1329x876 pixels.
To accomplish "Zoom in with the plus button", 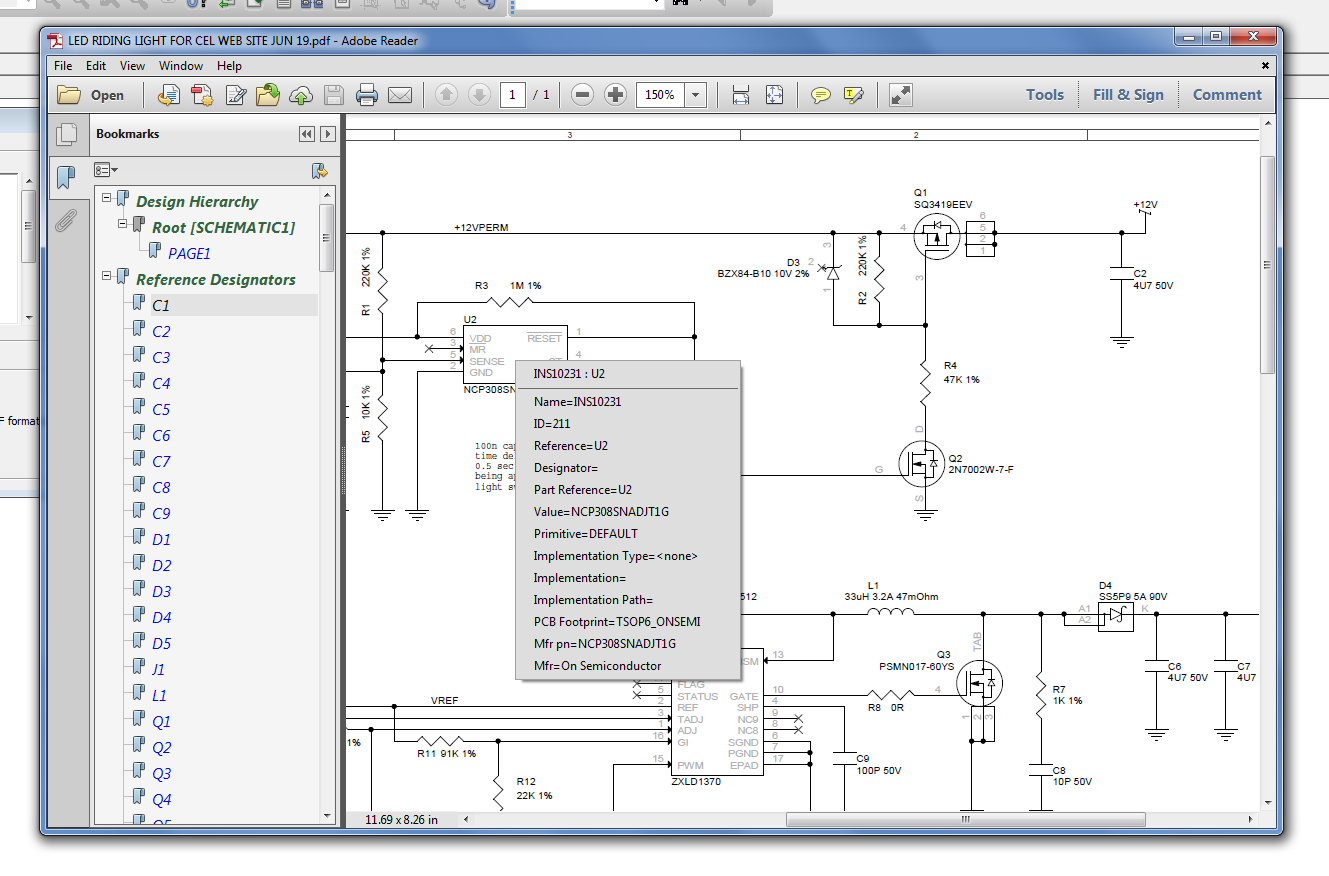I will pos(616,95).
